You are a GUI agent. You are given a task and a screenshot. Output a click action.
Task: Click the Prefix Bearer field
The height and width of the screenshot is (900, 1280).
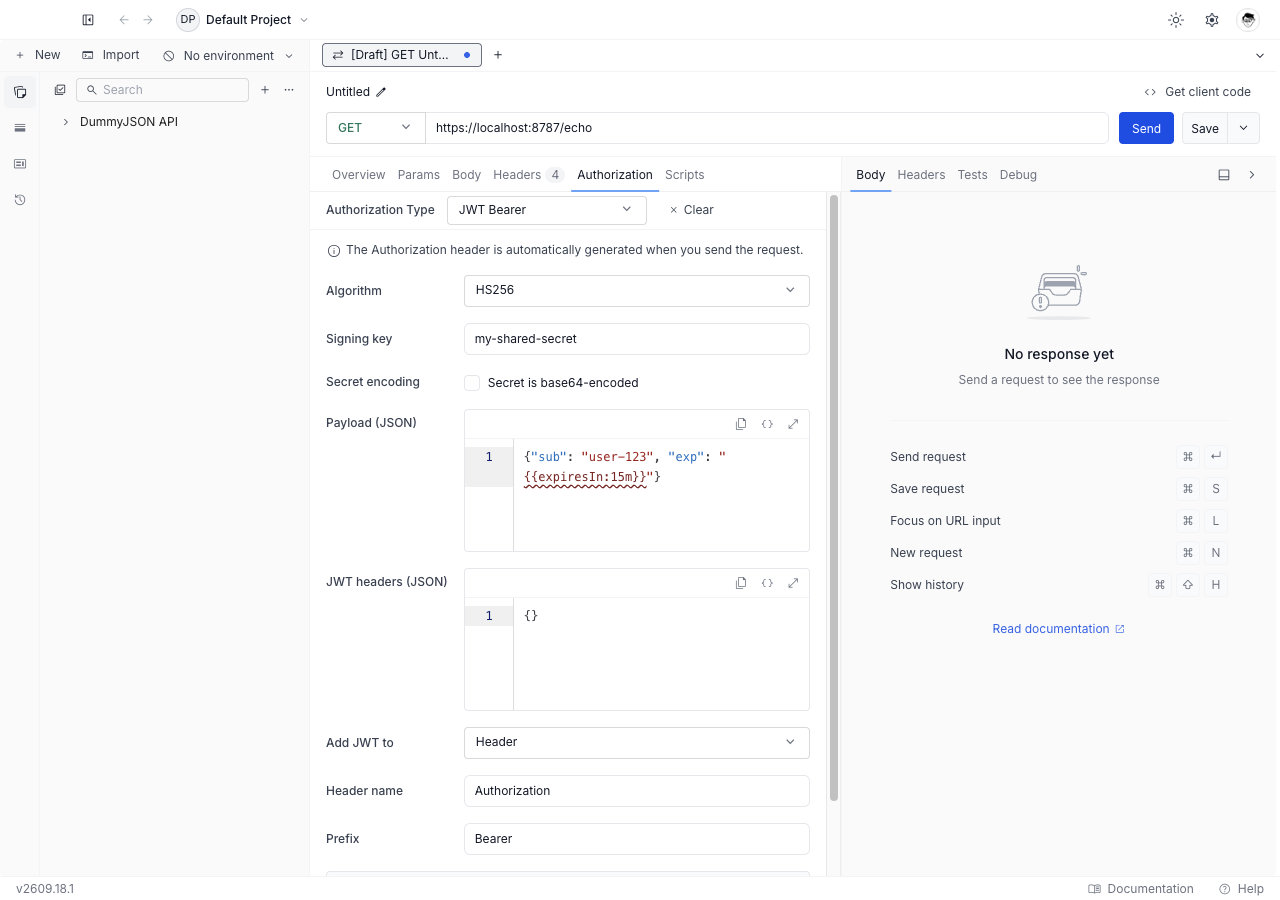pyautogui.click(x=636, y=839)
